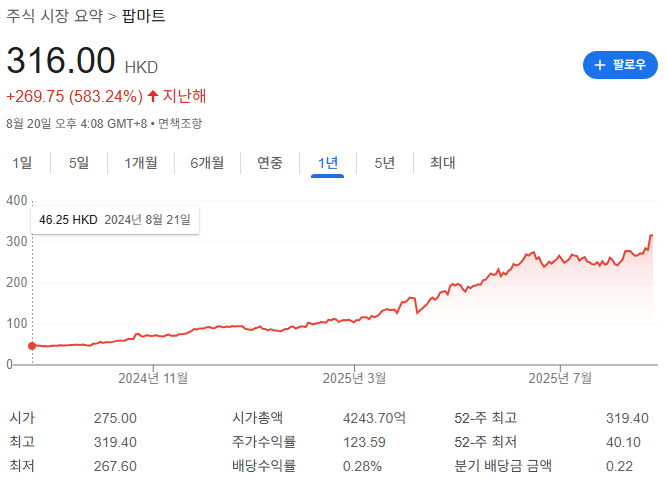
Task: Click the 46.25 HKD chart tooltip
Action: tap(115, 220)
